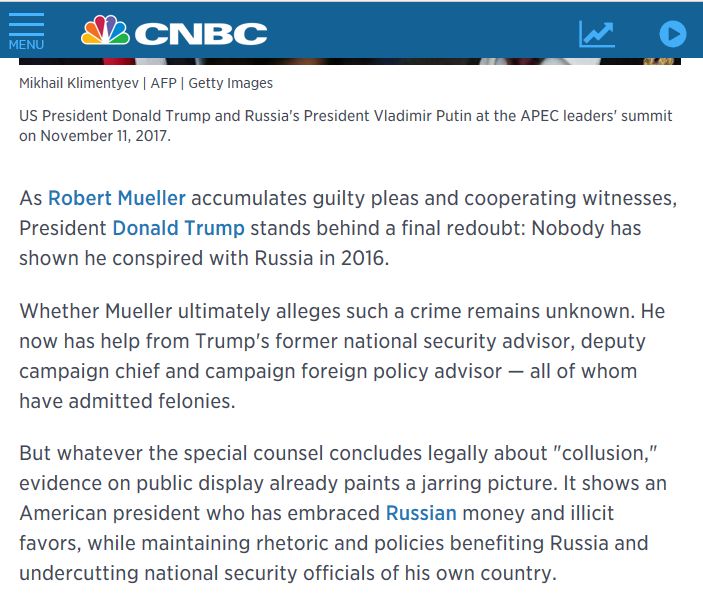Image resolution: width=703 pixels, height=601 pixels.
Task: Click the empty area of the blue header bar
Action: pyautogui.click(x=421, y=31)
